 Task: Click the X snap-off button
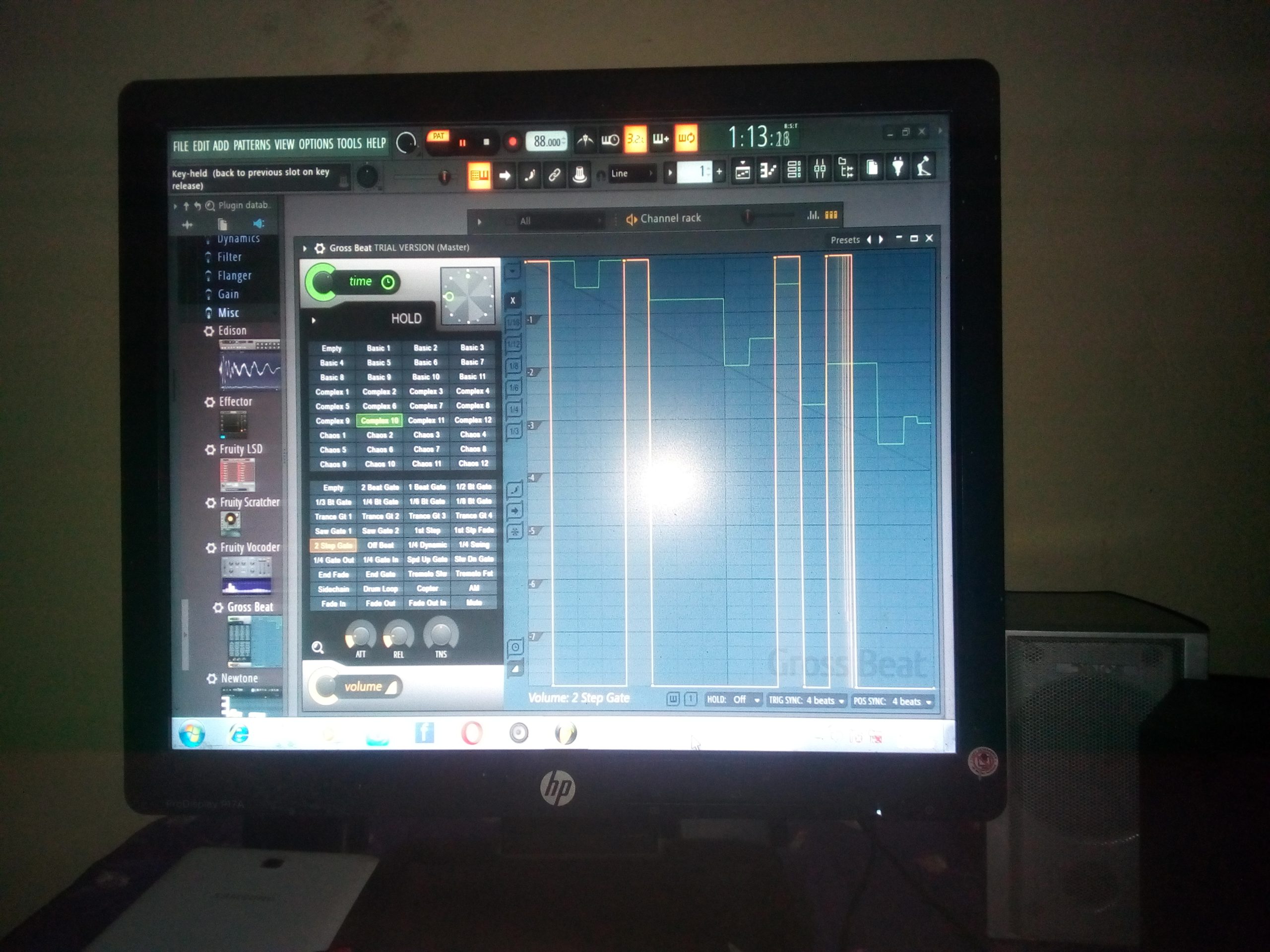[513, 300]
